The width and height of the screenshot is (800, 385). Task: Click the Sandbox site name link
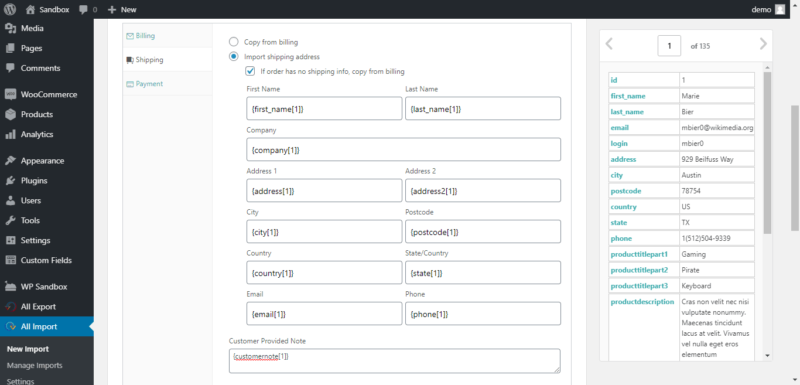pyautogui.click(x=54, y=9)
